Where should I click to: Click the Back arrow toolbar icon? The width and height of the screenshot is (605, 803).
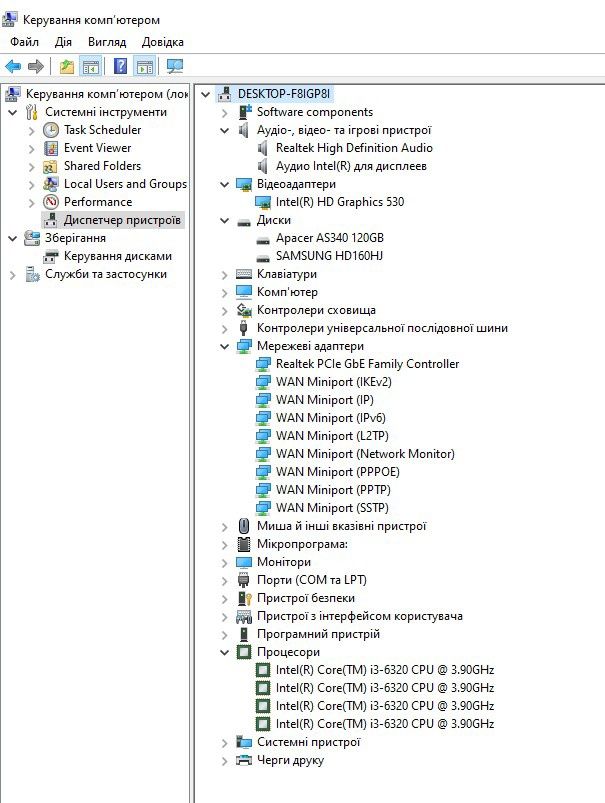[13, 66]
